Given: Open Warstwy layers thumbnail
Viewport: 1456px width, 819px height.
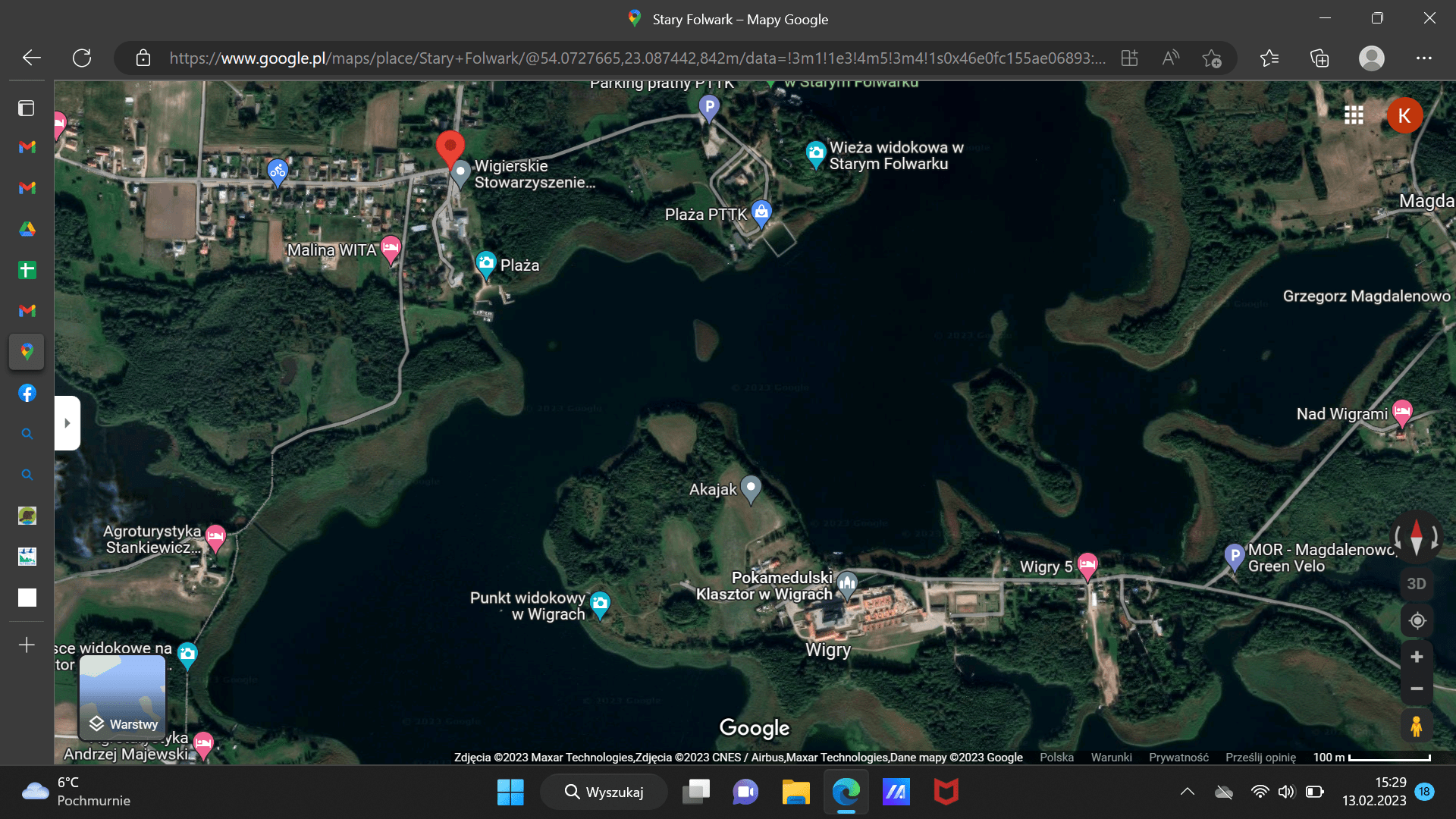Looking at the screenshot, I should point(123,698).
